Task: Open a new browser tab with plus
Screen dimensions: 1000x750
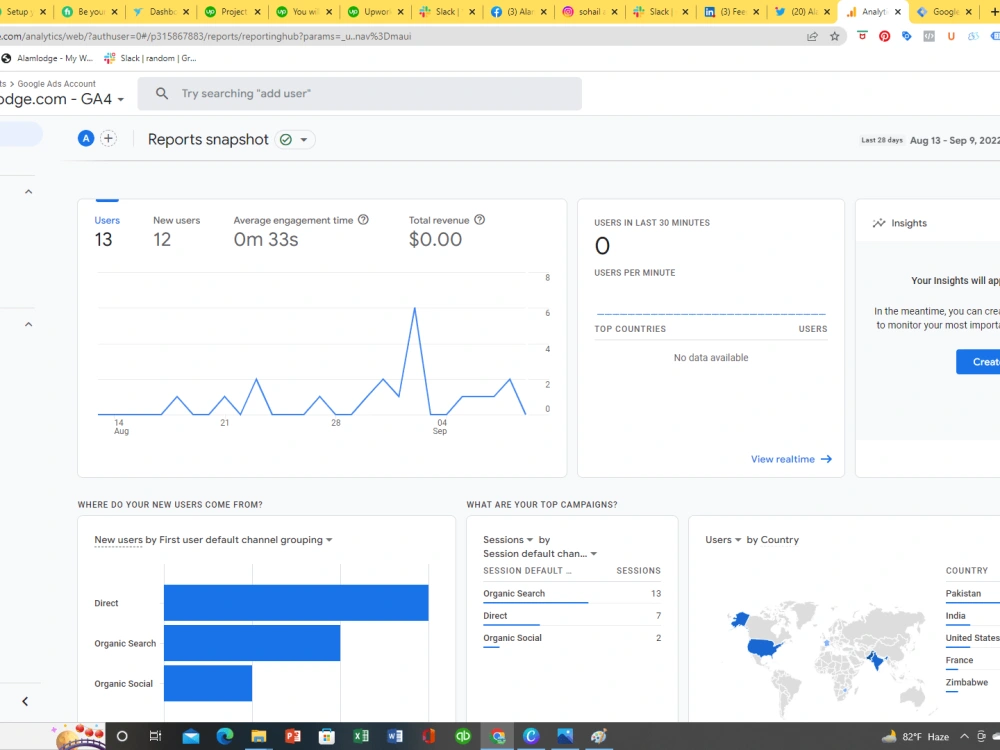Action: click(994, 11)
